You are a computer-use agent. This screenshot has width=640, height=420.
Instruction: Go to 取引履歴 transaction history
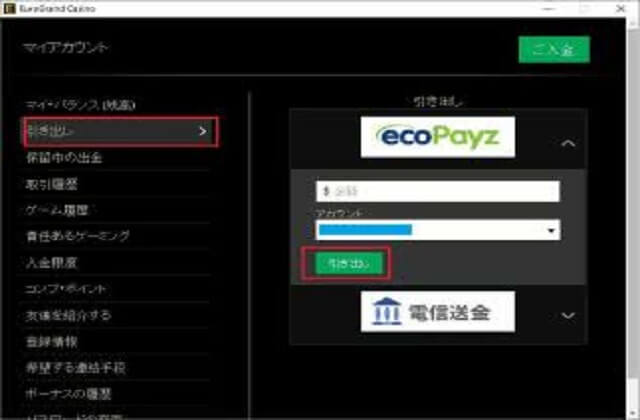50,183
